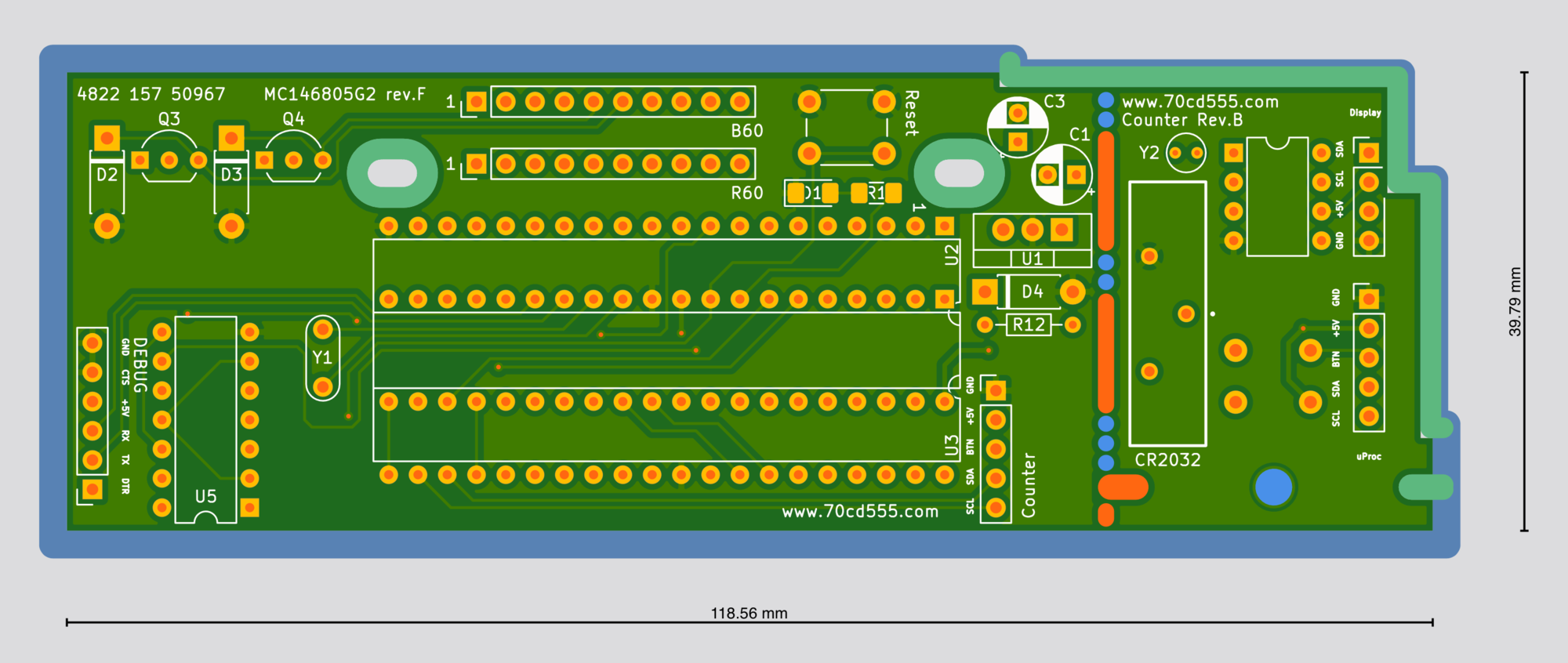
Task: Select the U5 chip label
Action: tap(205, 496)
